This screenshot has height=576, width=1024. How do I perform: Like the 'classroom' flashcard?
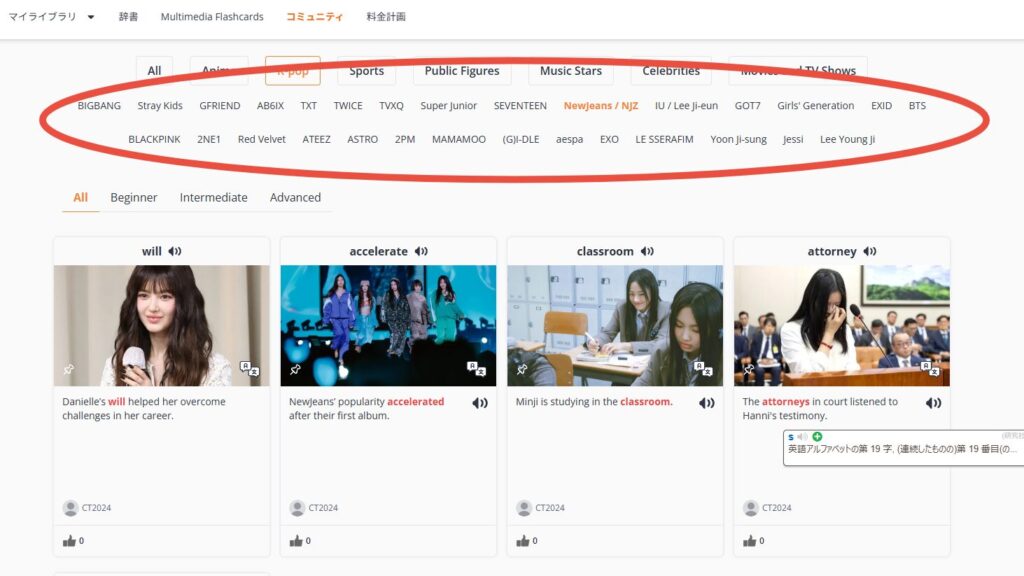[522, 541]
